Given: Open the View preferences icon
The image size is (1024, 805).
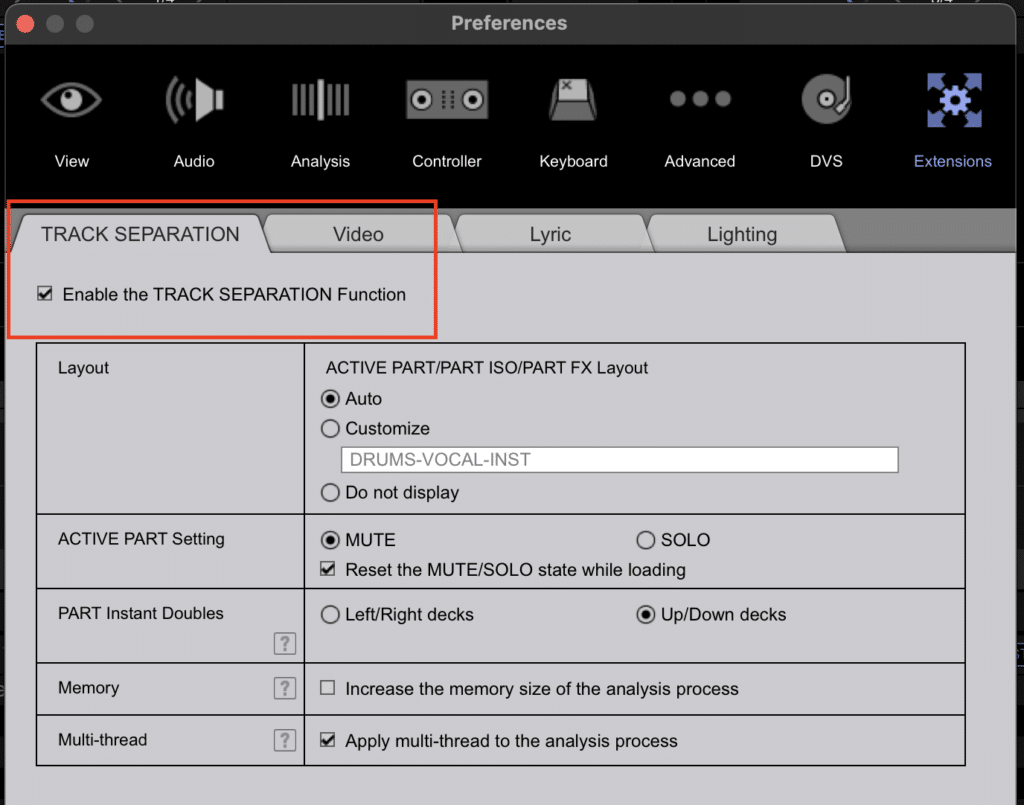Looking at the screenshot, I should [71, 101].
